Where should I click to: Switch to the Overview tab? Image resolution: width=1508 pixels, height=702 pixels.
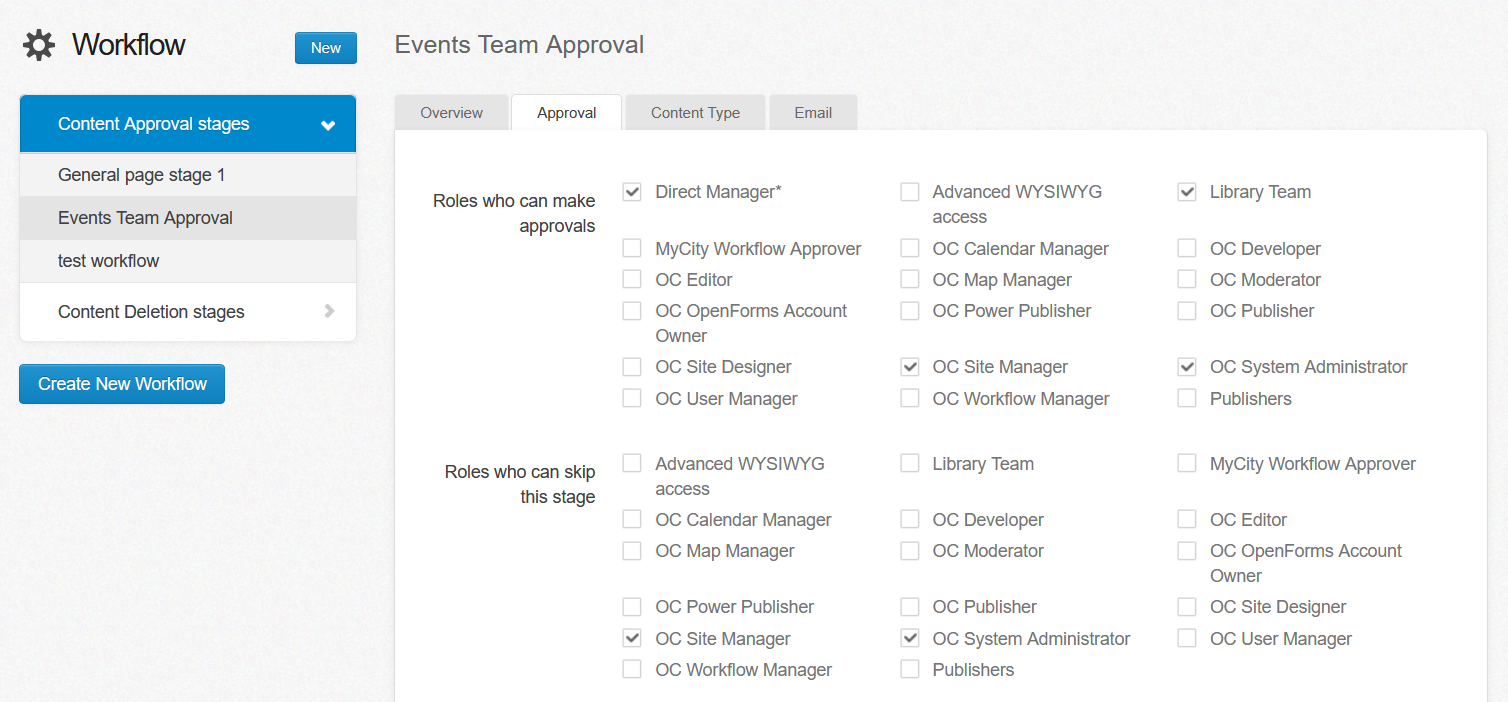pyautogui.click(x=452, y=112)
